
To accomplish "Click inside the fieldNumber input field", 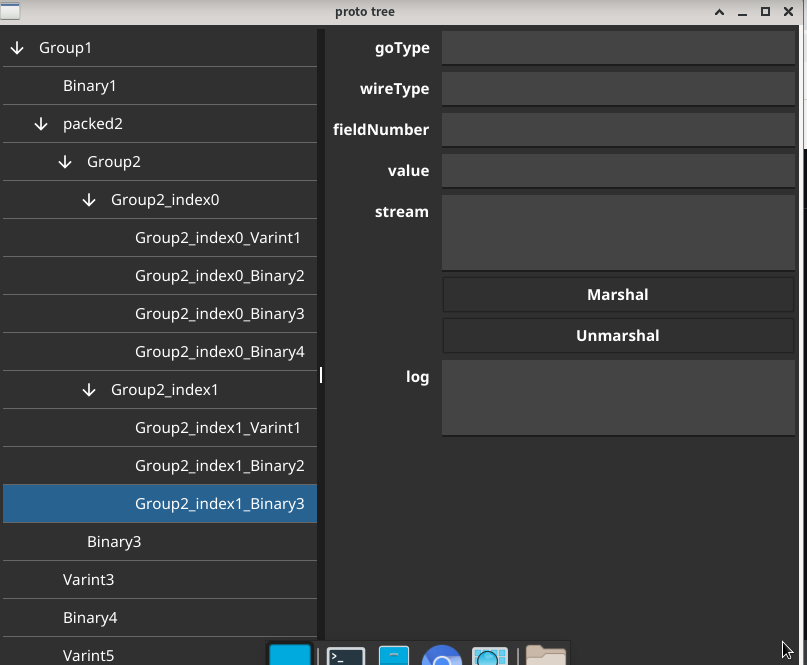I will point(617,129).
